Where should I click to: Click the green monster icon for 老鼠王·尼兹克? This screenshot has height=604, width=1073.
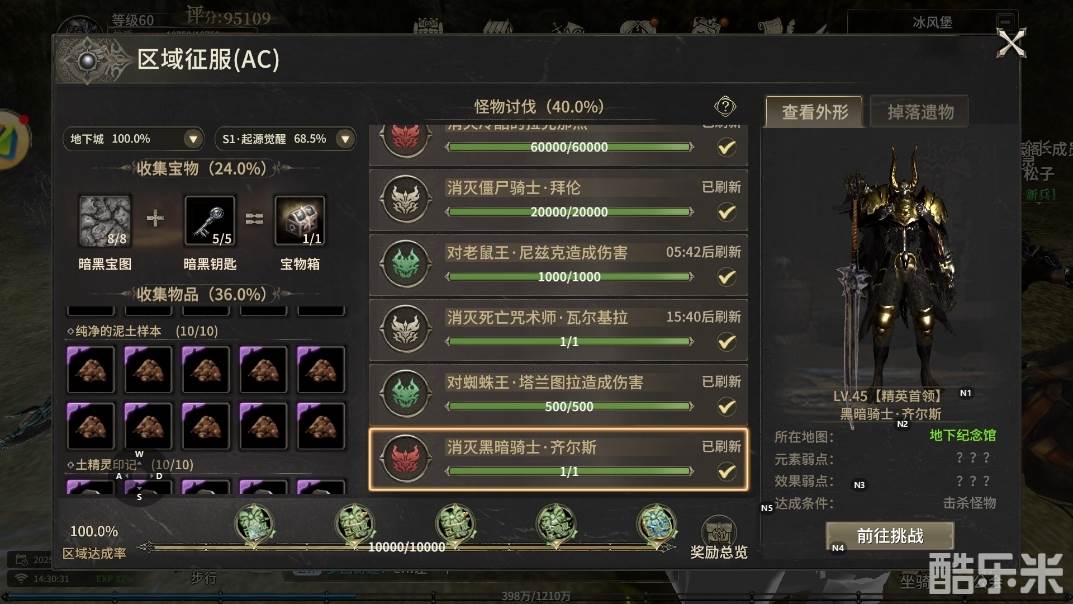click(406, 263)
